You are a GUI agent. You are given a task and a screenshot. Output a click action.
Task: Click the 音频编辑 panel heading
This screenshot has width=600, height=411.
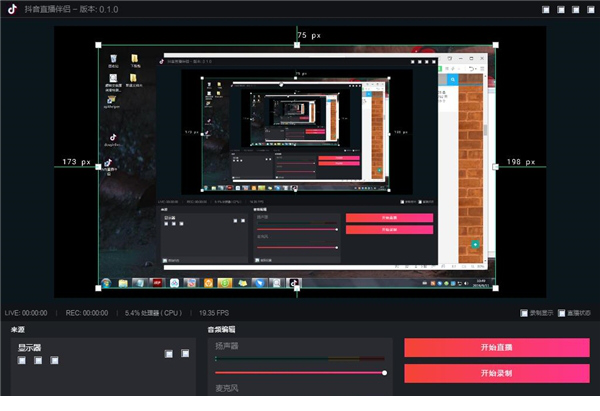tap(222, 329)
